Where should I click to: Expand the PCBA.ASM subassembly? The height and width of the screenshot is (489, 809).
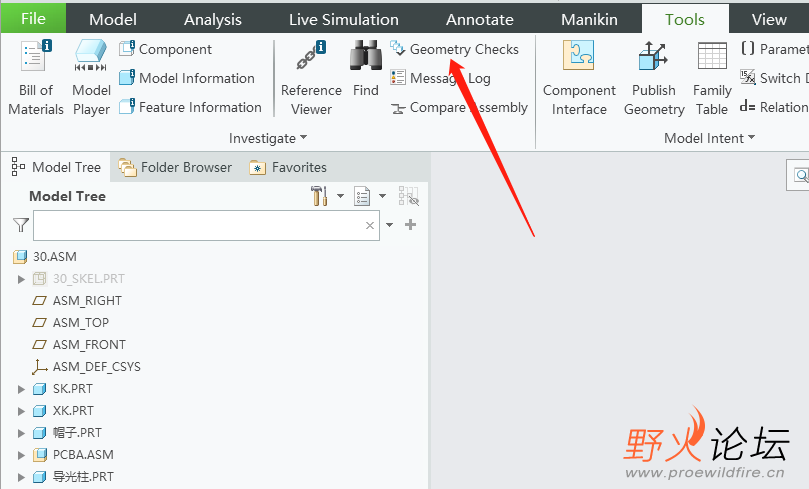pos(21,455)
